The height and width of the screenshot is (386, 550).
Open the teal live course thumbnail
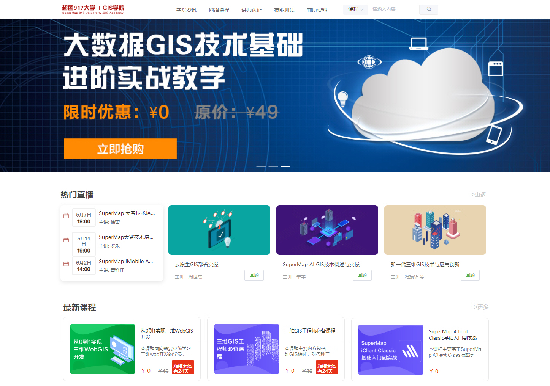coord(219,230)
